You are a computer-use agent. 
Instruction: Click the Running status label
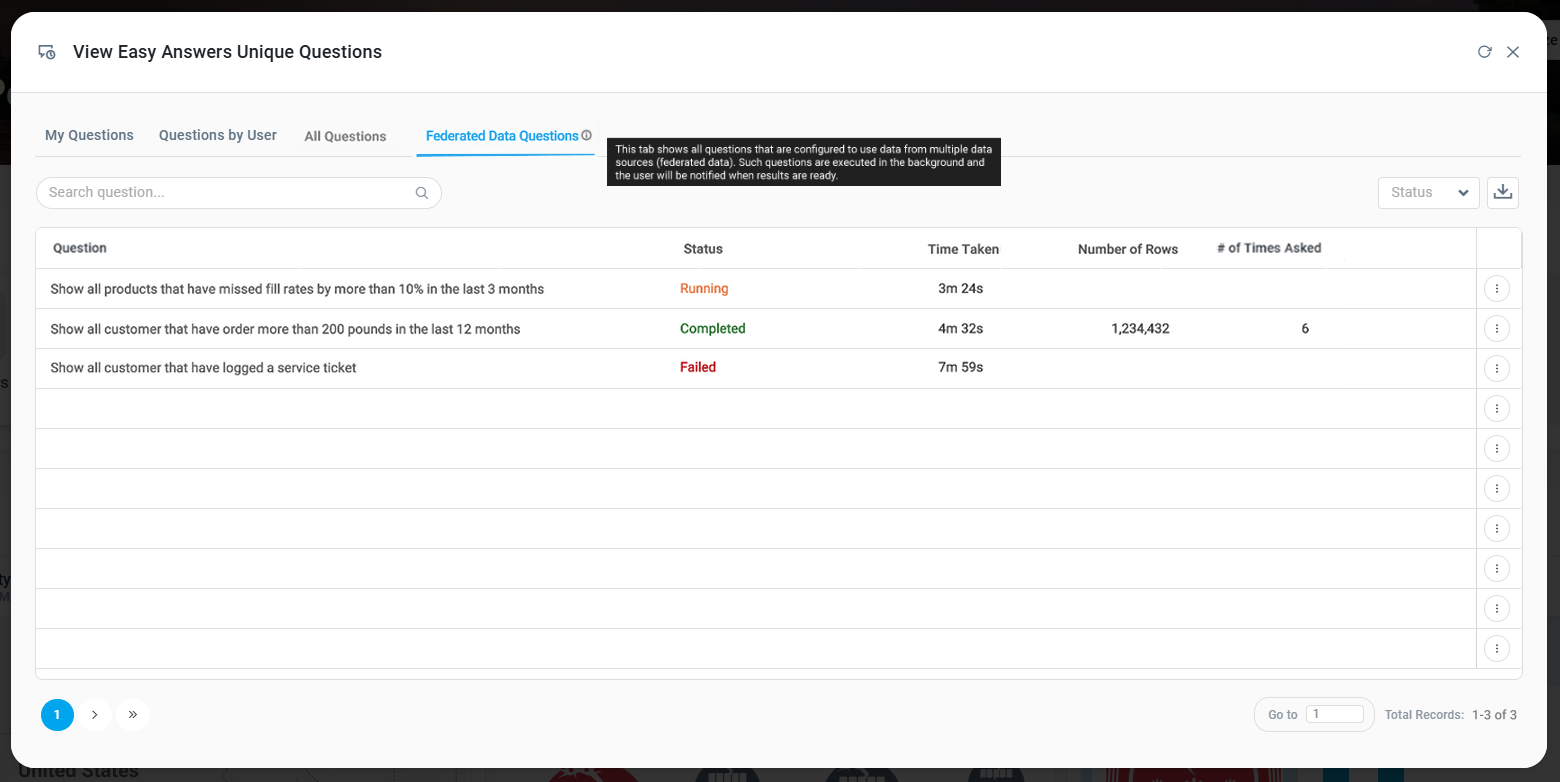pos(704,289)
